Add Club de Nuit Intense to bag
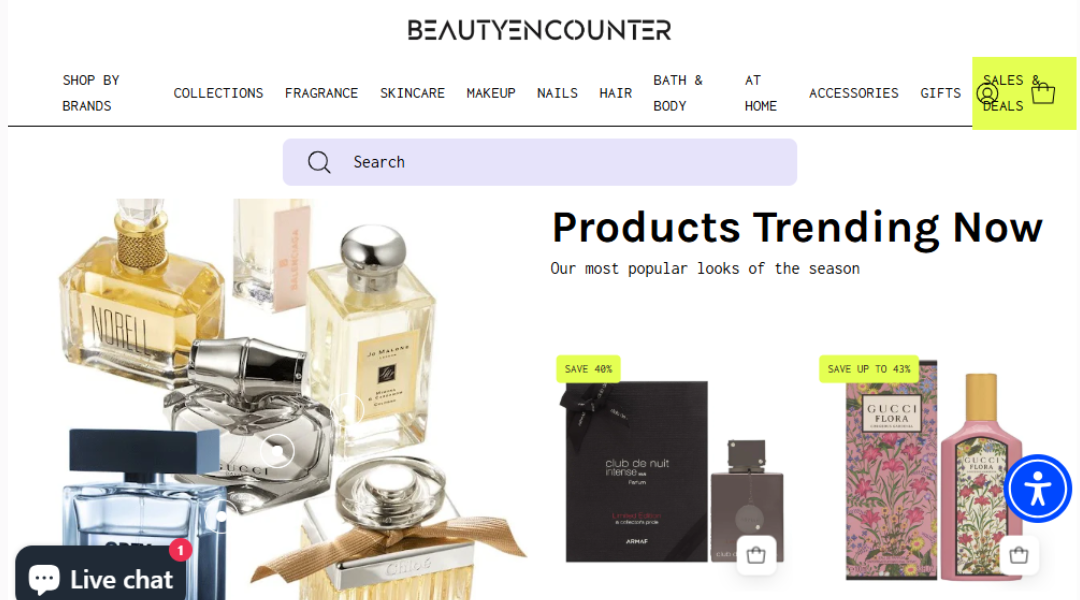Image resolution: width=1080 pixels, height=600 pixels. click(756, 555)
